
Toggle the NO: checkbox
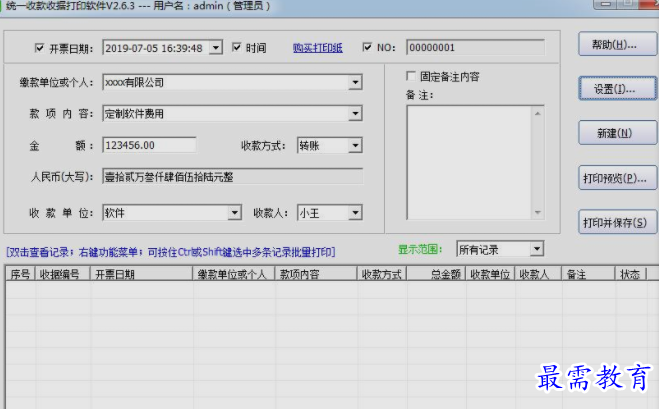367,47
